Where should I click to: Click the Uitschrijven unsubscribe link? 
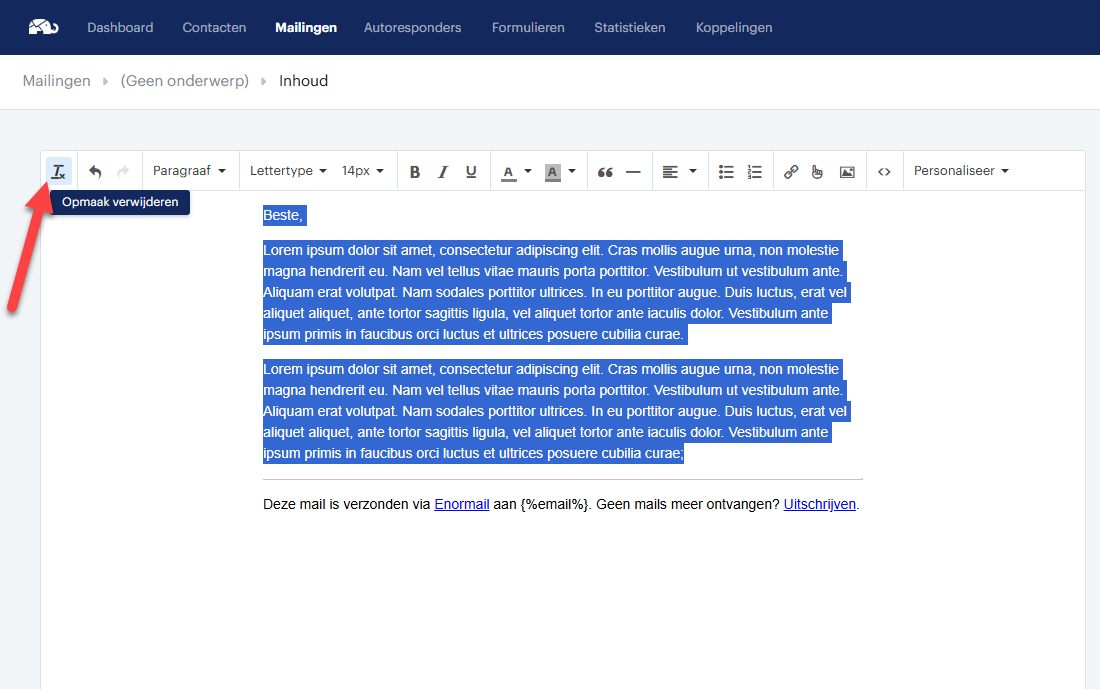(x=819, y=504)
